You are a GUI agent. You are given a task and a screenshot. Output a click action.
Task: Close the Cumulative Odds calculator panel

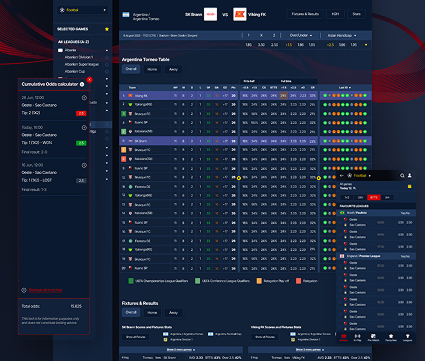(89, 80)
